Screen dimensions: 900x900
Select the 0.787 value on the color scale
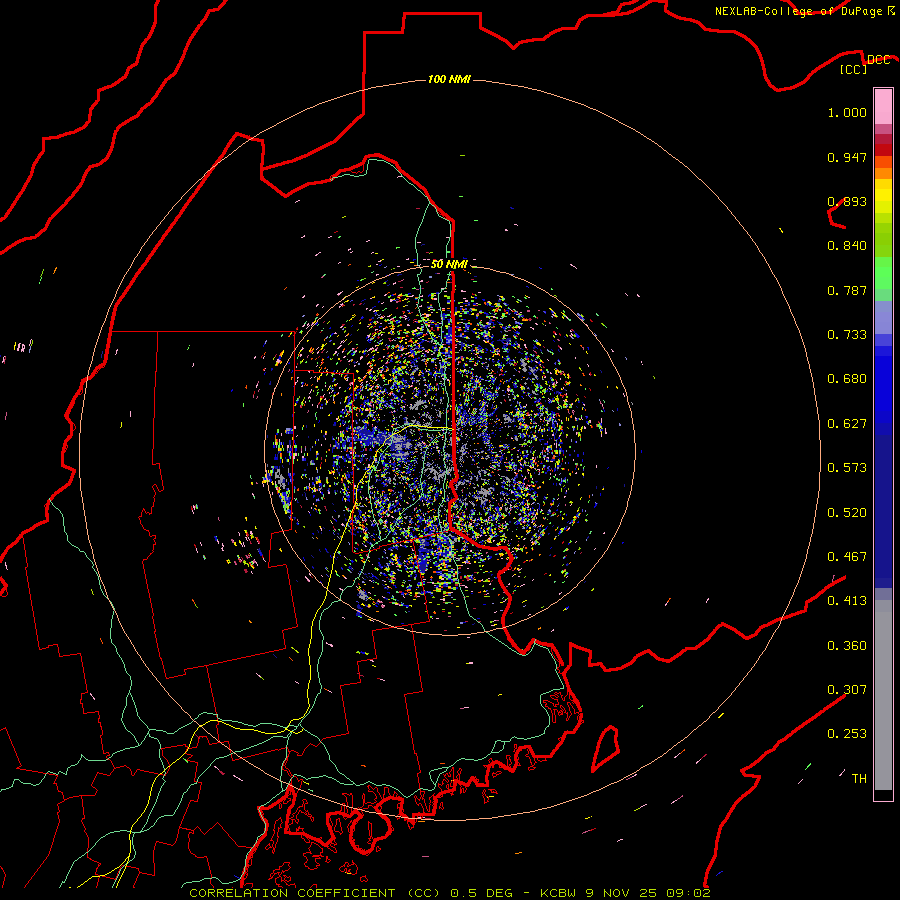coord(847,290)
